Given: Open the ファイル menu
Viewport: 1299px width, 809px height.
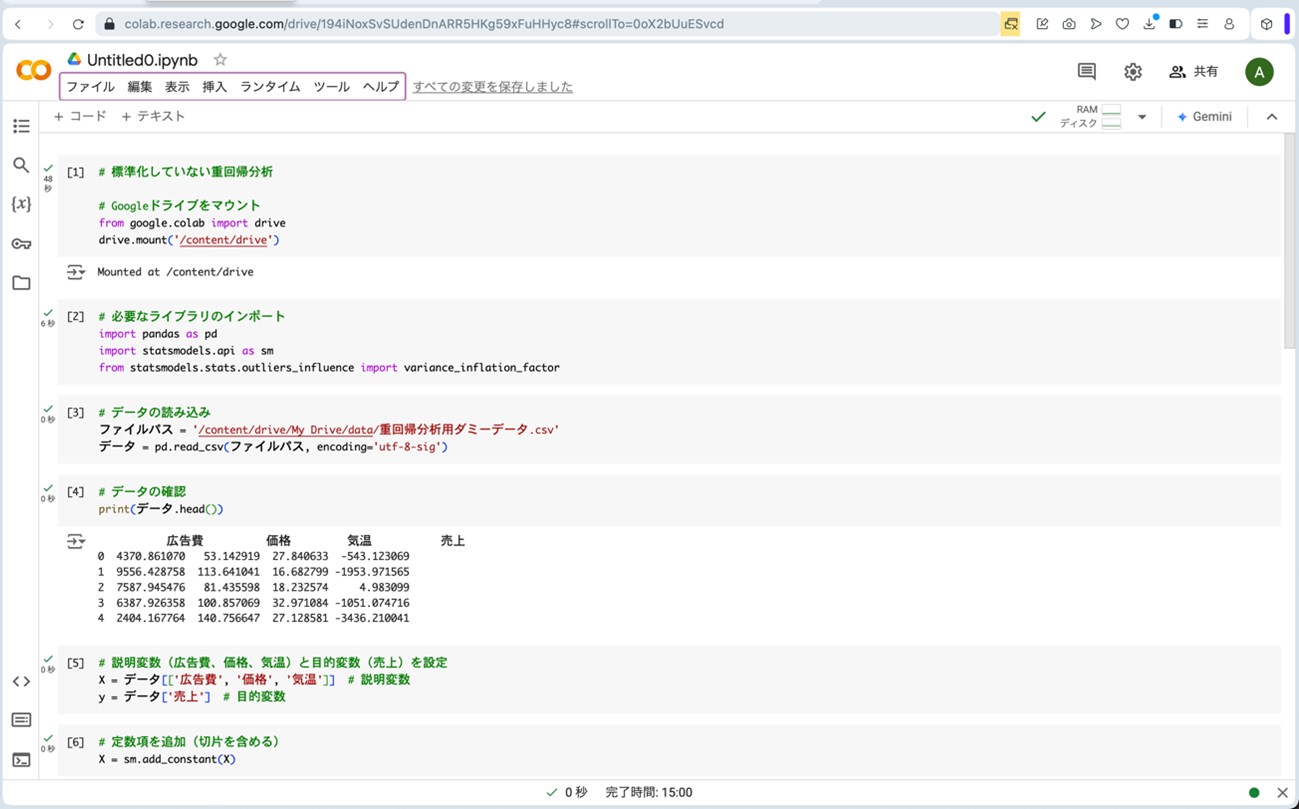Looking at the screenshot, I should [90, 87].
